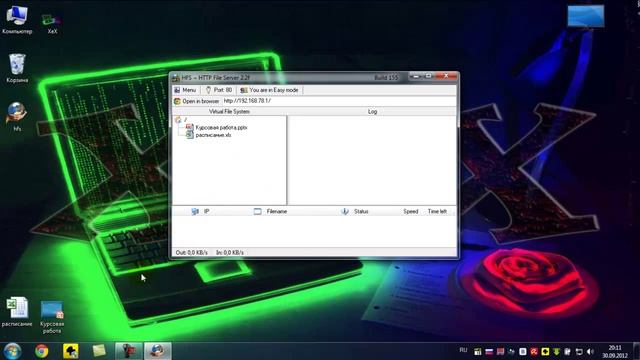Open the XeX desktop icon

[x=52, y=24]
